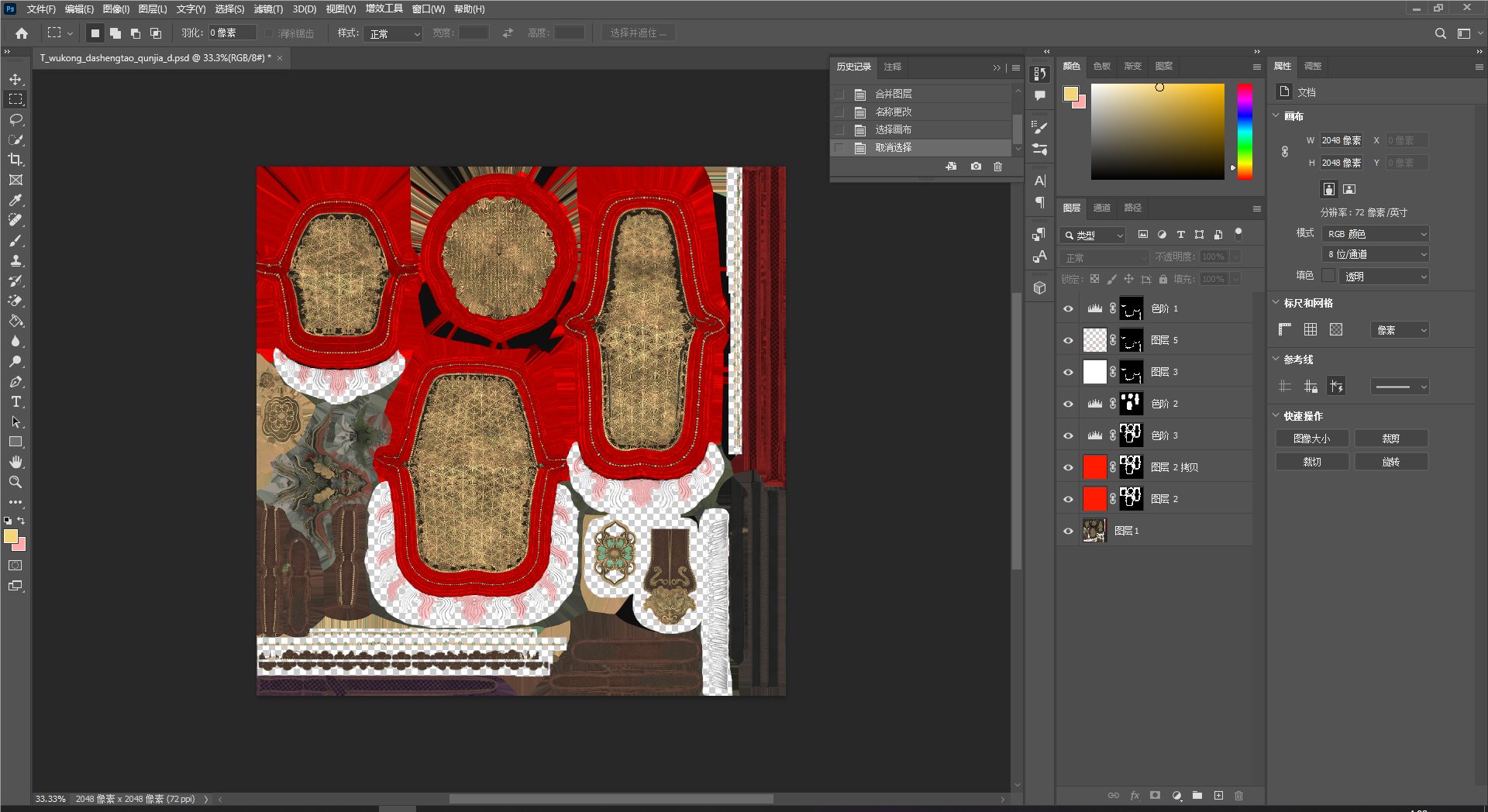This screenshot has width=1488, height=812.
Task: Delete the current history state via trash icon
Action: click(997, 167)
